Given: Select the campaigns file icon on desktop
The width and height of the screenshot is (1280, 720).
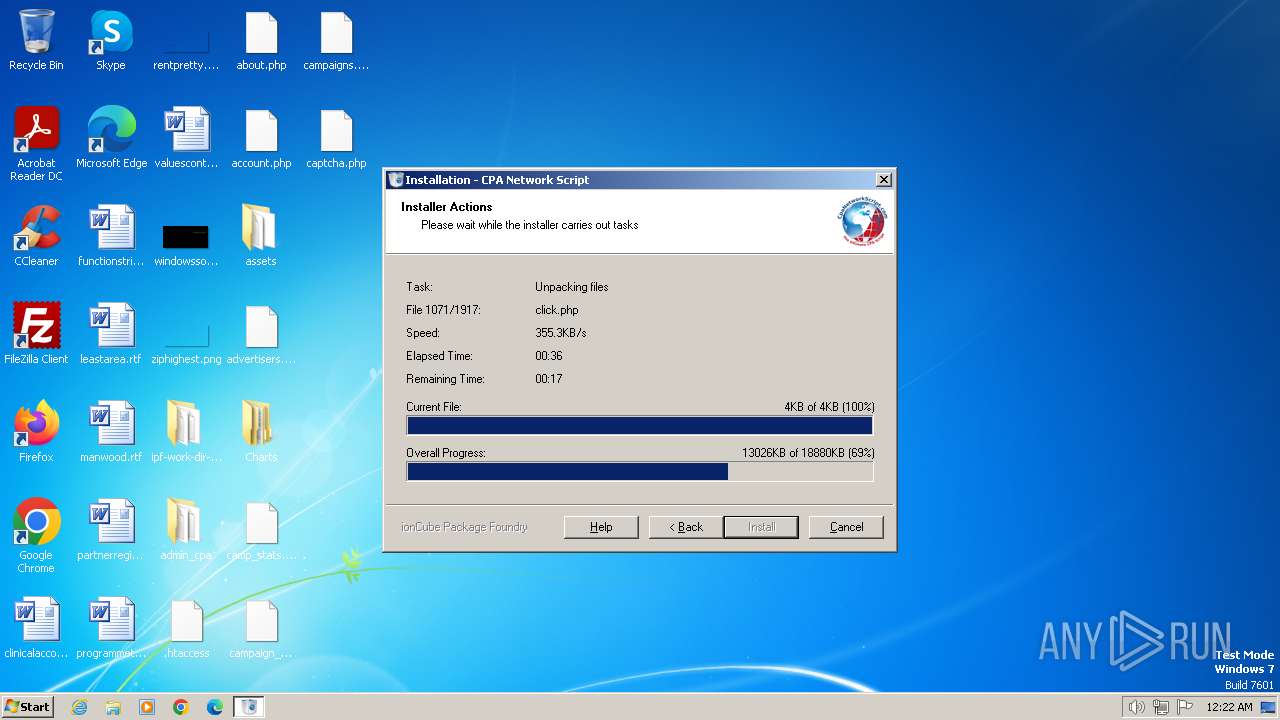Looking at the screenshot, I should [x=336, y=40].
